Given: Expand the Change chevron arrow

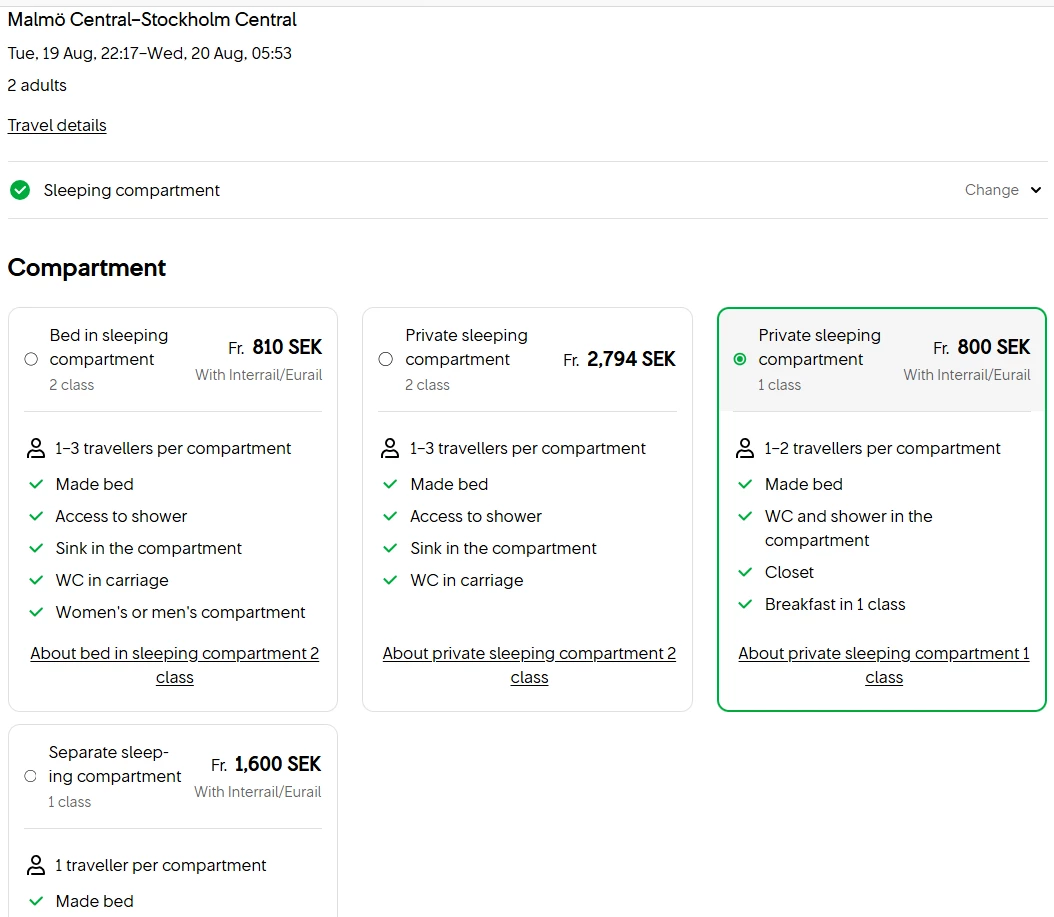Looking at the screenshot, I should (x=1036, y=190).
